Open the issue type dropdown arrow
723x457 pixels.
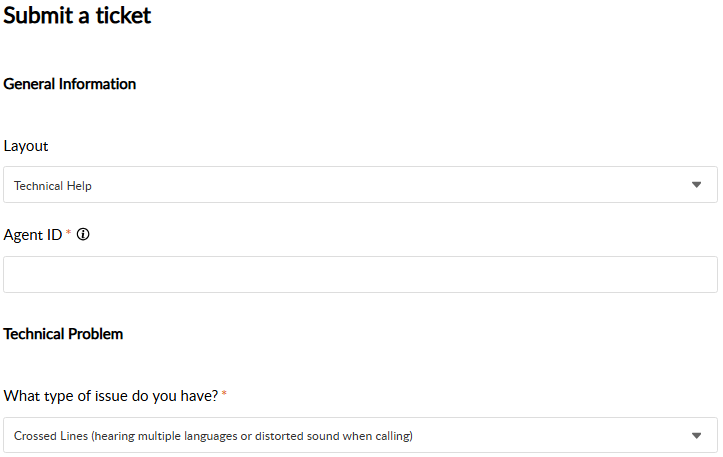[x=696, y=435]
